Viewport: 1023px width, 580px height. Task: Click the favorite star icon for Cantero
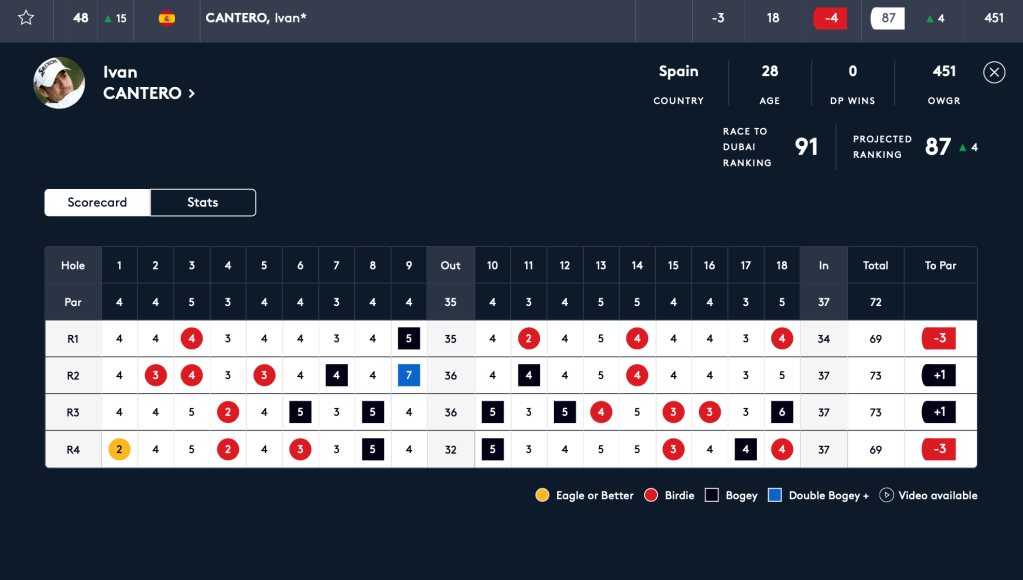tap(26, 18)
